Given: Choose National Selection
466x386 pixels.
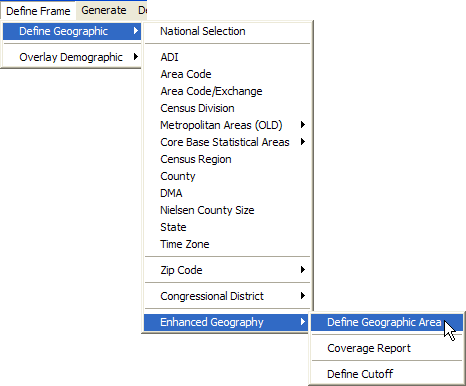Looking at the screenshot, I should 227,31.
